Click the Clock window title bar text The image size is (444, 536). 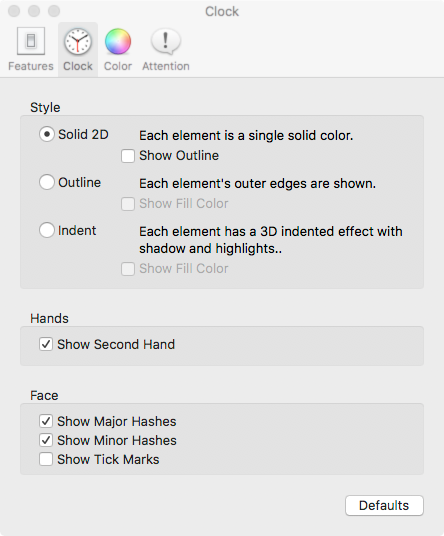222,12
